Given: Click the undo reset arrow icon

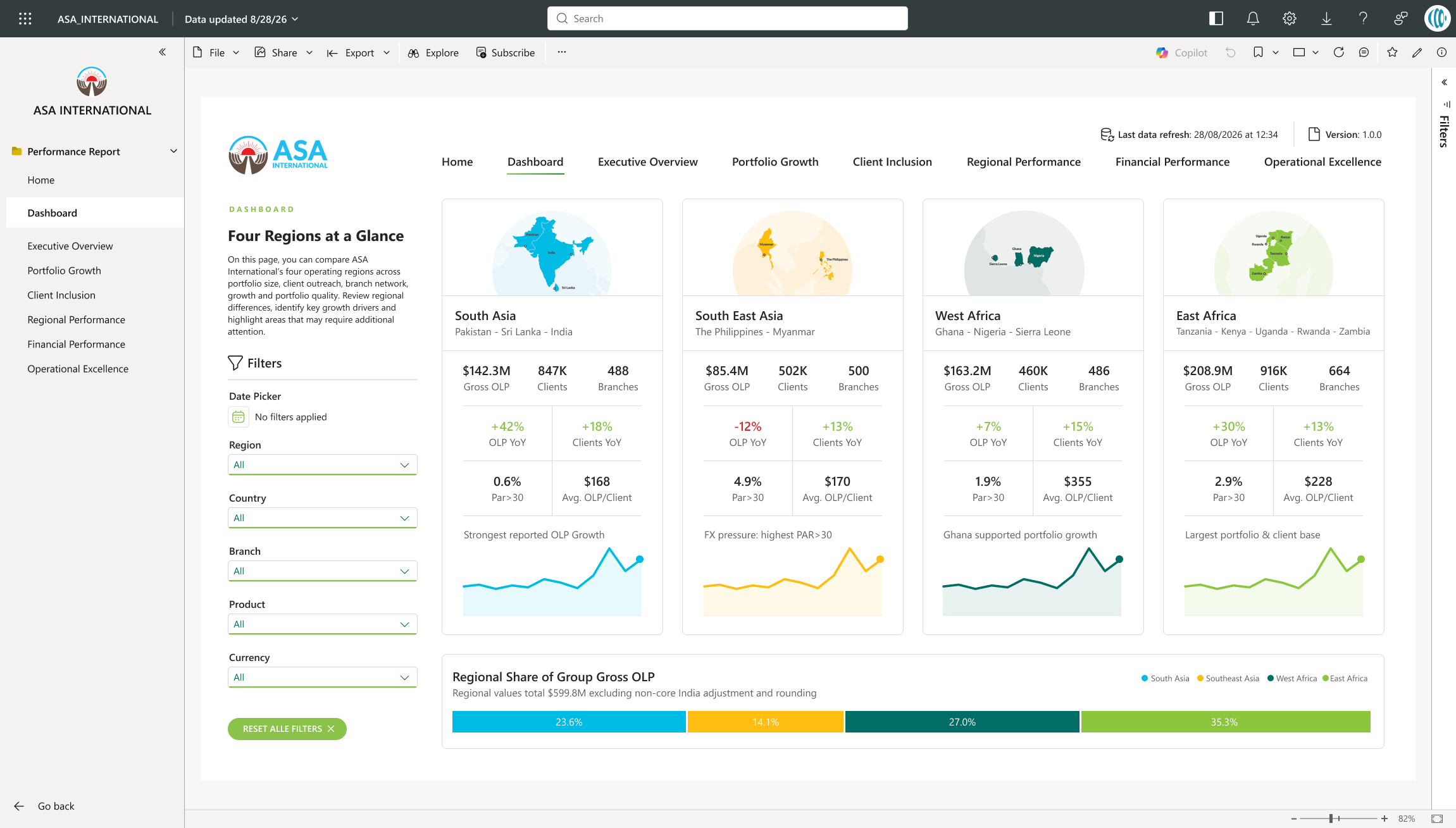Looking at the screenshot, I should (x=1231, y=53).
